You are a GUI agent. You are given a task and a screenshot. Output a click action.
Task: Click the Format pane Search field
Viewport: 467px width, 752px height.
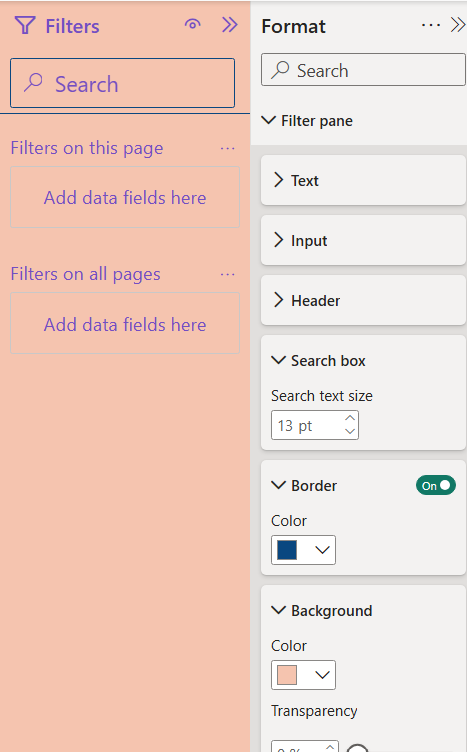tap(363, 70)
